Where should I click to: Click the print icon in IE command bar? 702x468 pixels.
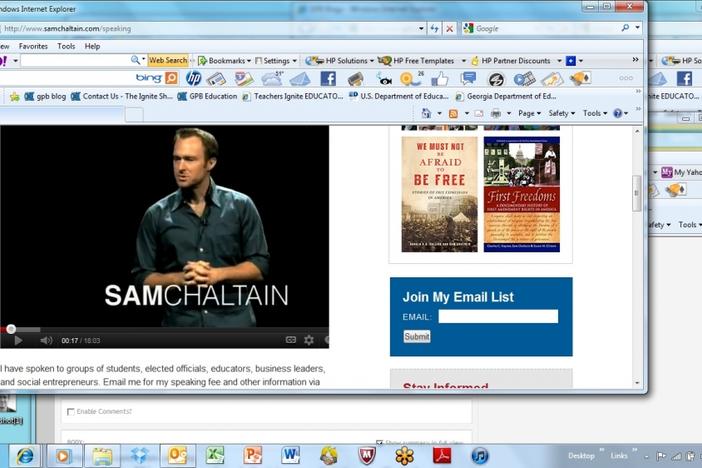[x=496, y=113]
